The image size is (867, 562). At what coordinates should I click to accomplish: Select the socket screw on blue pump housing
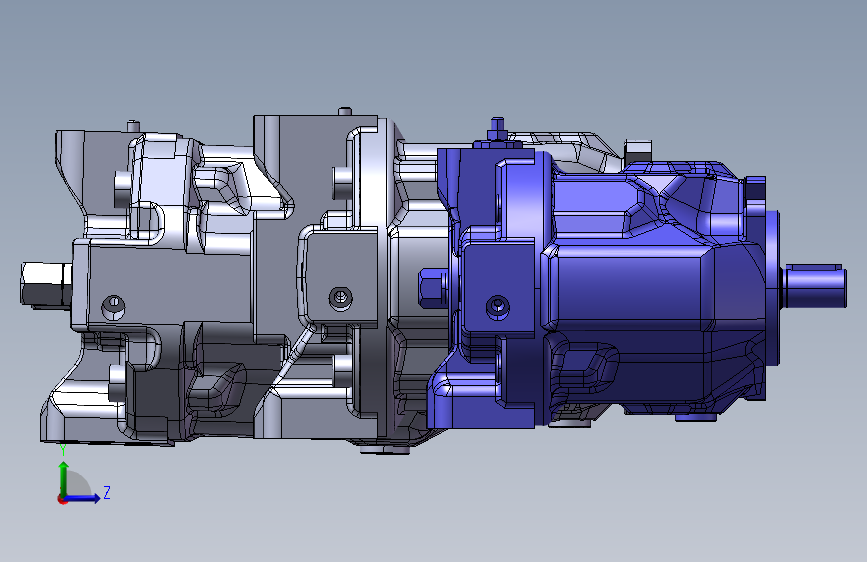point(498,306)
